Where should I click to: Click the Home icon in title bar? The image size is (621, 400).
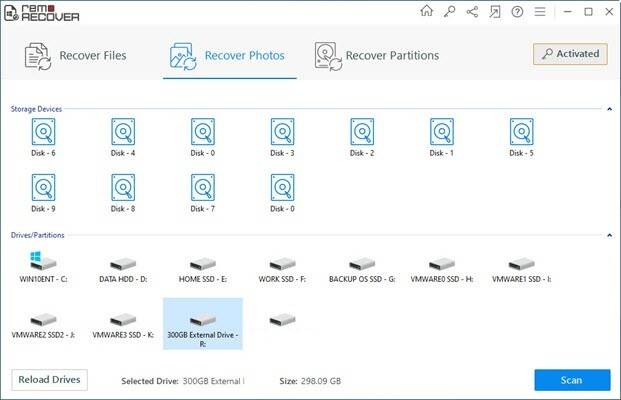[427, 11]
